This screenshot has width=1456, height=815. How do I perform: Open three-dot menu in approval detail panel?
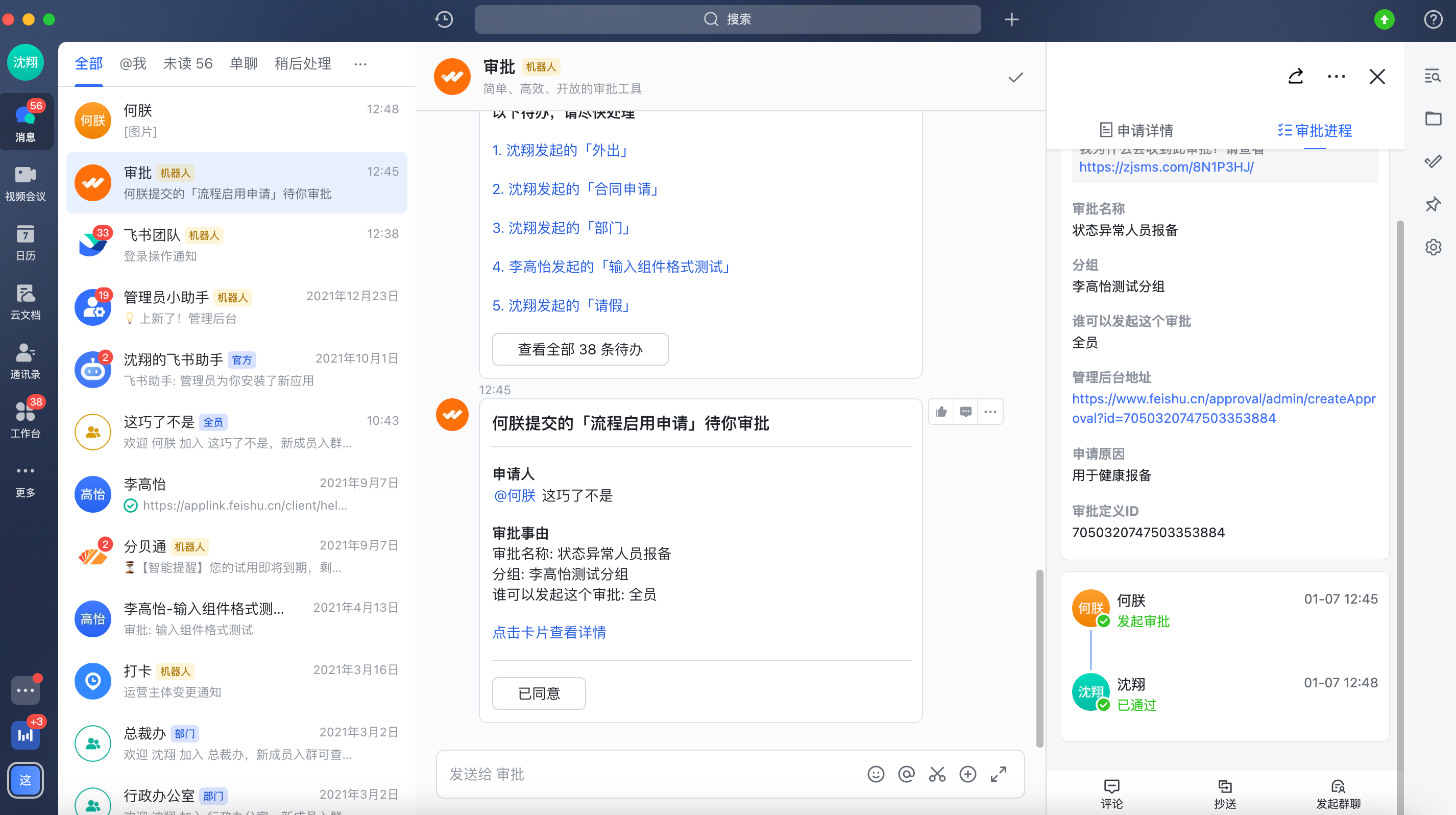1336,76
